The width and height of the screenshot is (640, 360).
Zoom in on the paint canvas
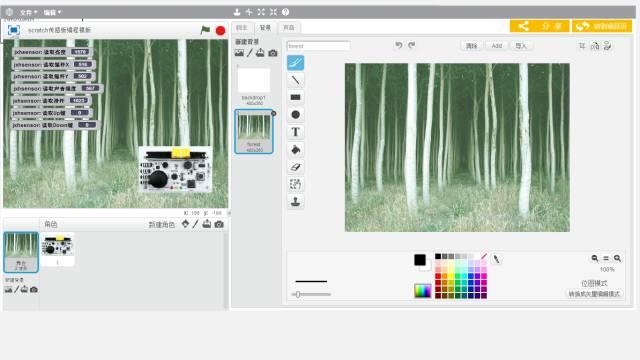pos(618,258)
